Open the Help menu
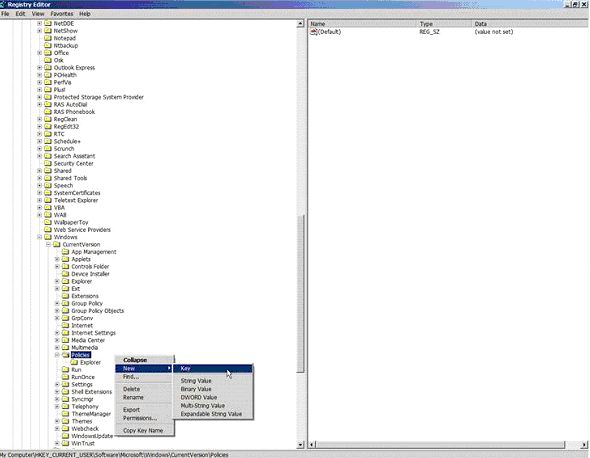This screenshot has width=590, height=458. (85, 14)
